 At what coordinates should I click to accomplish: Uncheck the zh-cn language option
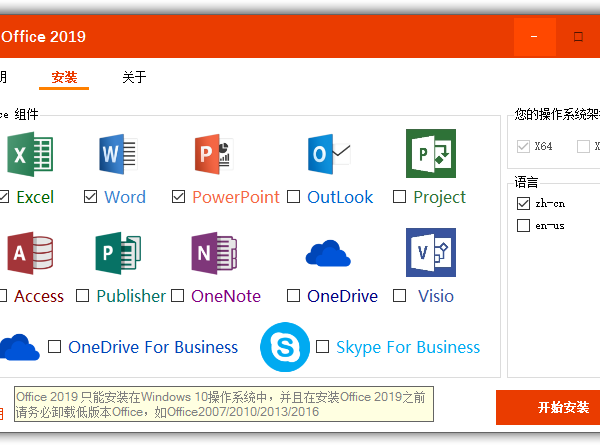523,203
